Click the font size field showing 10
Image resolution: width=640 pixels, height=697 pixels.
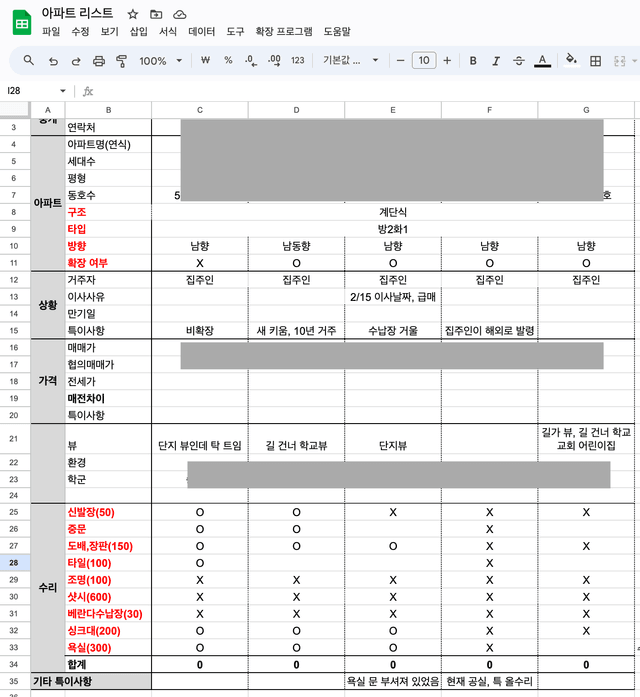[424, 60]
